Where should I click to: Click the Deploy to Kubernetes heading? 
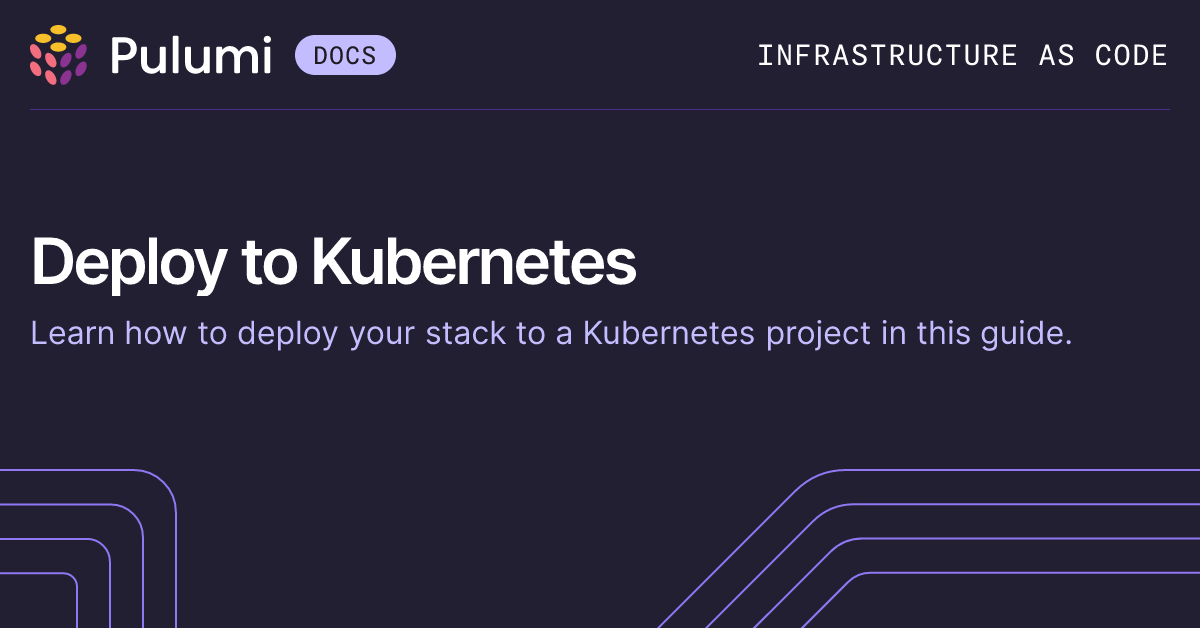(x=334, y=263)
